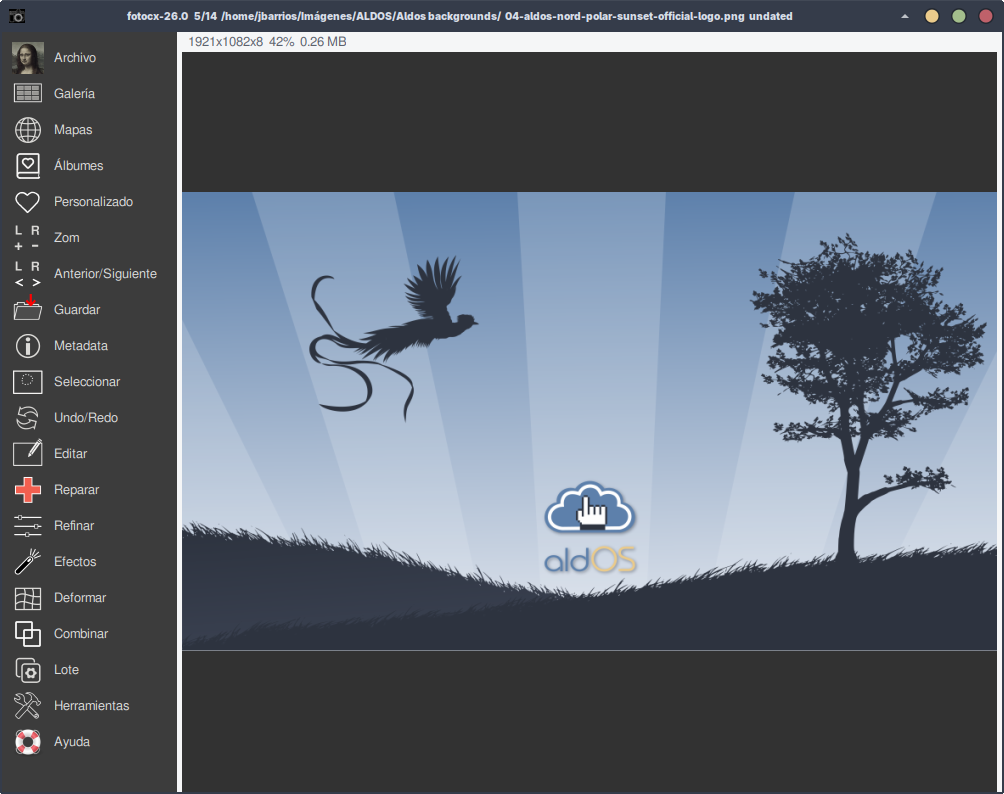
Task: Maximize window with green button
Action: 959,16
